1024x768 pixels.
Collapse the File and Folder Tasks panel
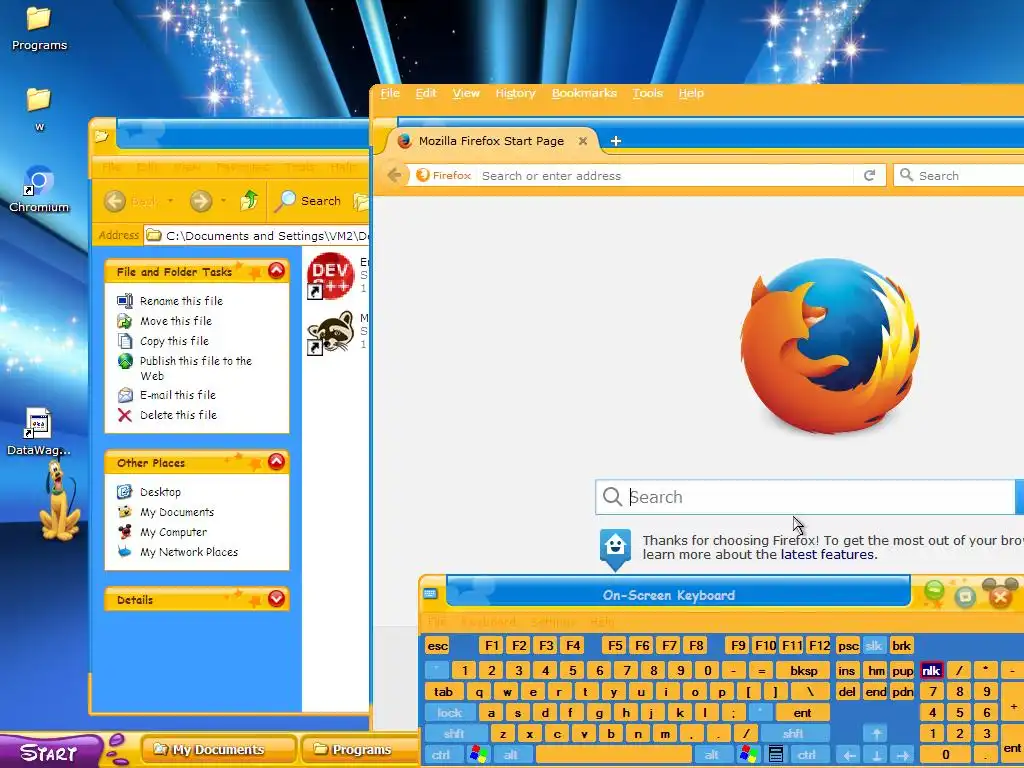[x=276, y=270]
